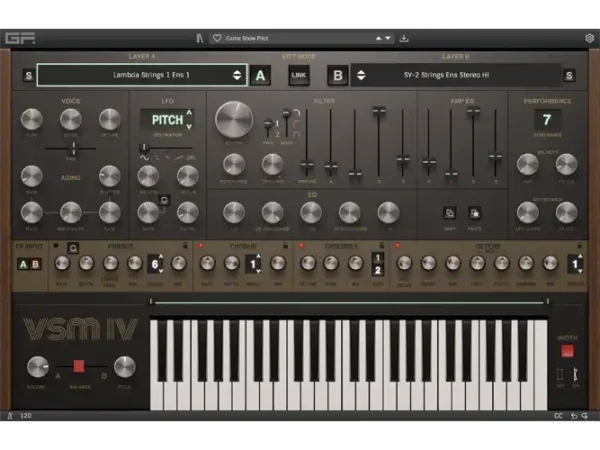Select the sine LFO waveform icon
The image size is (600, 450).
pyautogui.click(x=144, y=158)
